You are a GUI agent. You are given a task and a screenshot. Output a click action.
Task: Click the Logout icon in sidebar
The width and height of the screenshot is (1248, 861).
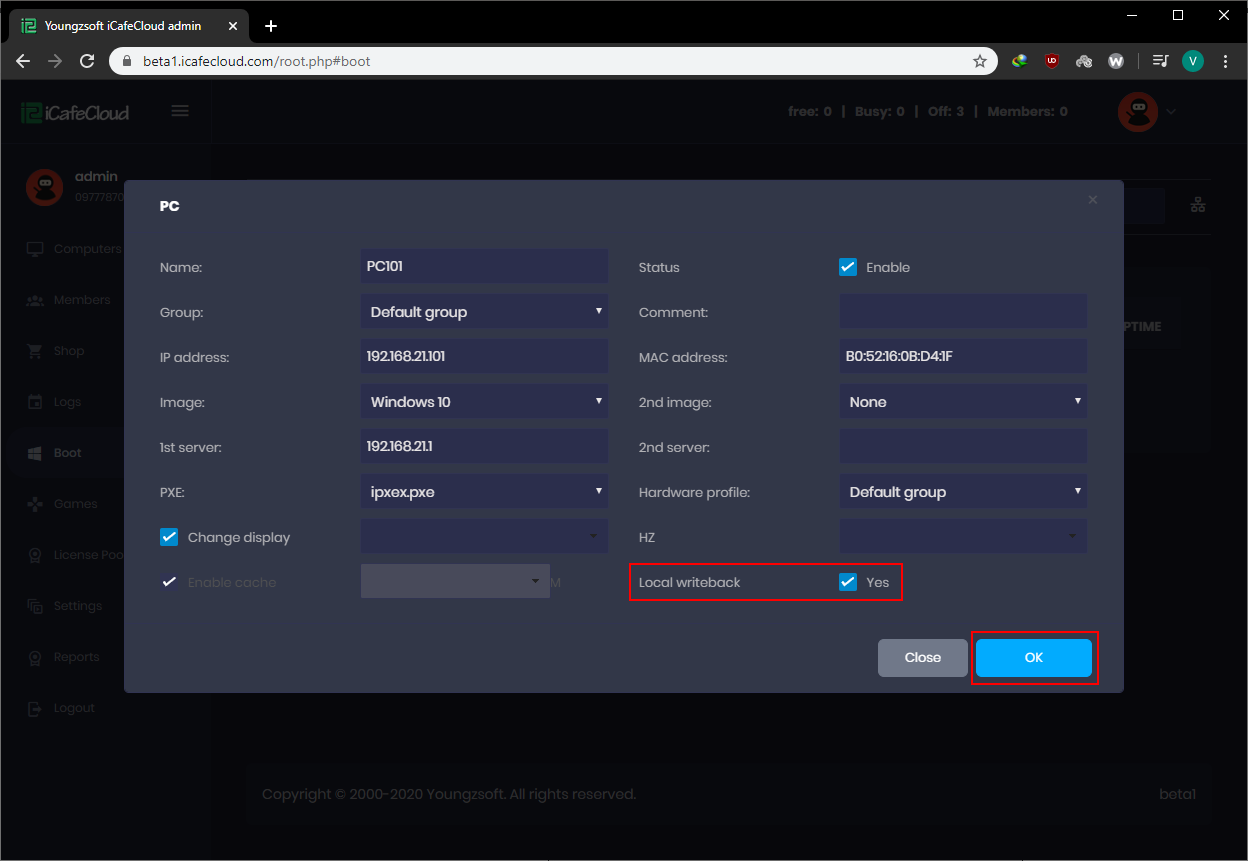35,707
